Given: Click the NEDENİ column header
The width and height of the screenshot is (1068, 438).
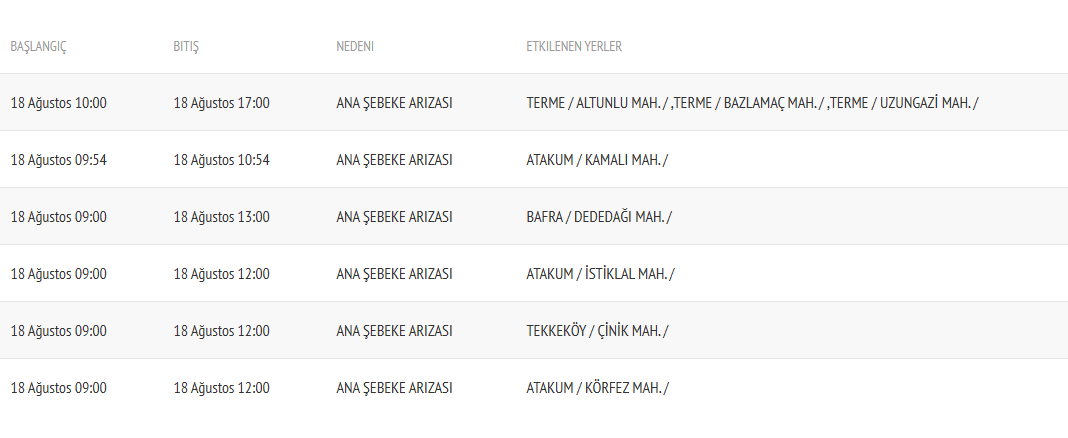Looking at the screenshot, I should 355,47.
